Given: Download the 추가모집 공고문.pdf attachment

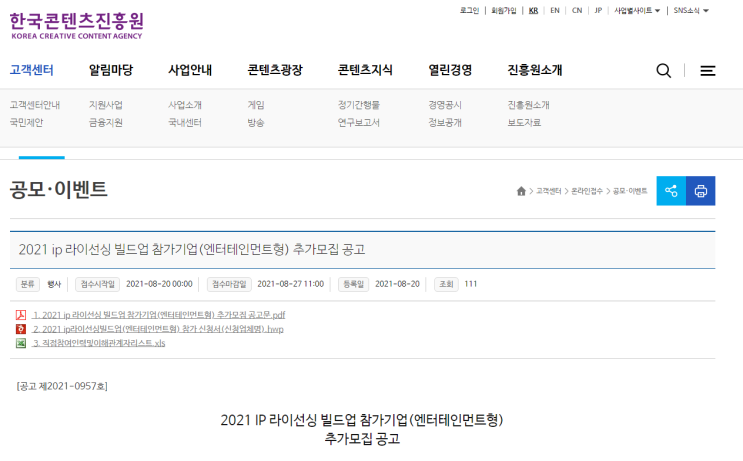Looking at the screenshot, I should [x=159, y=315].
